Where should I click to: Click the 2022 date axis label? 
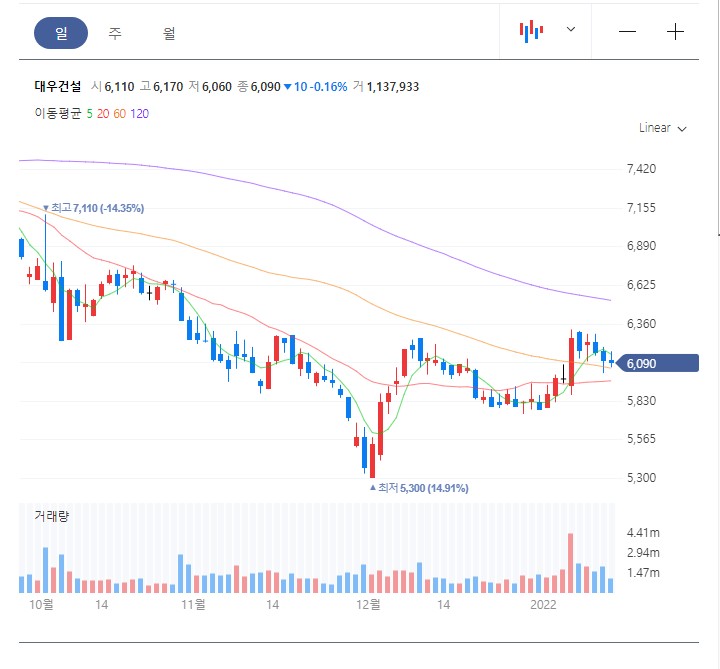543,604
